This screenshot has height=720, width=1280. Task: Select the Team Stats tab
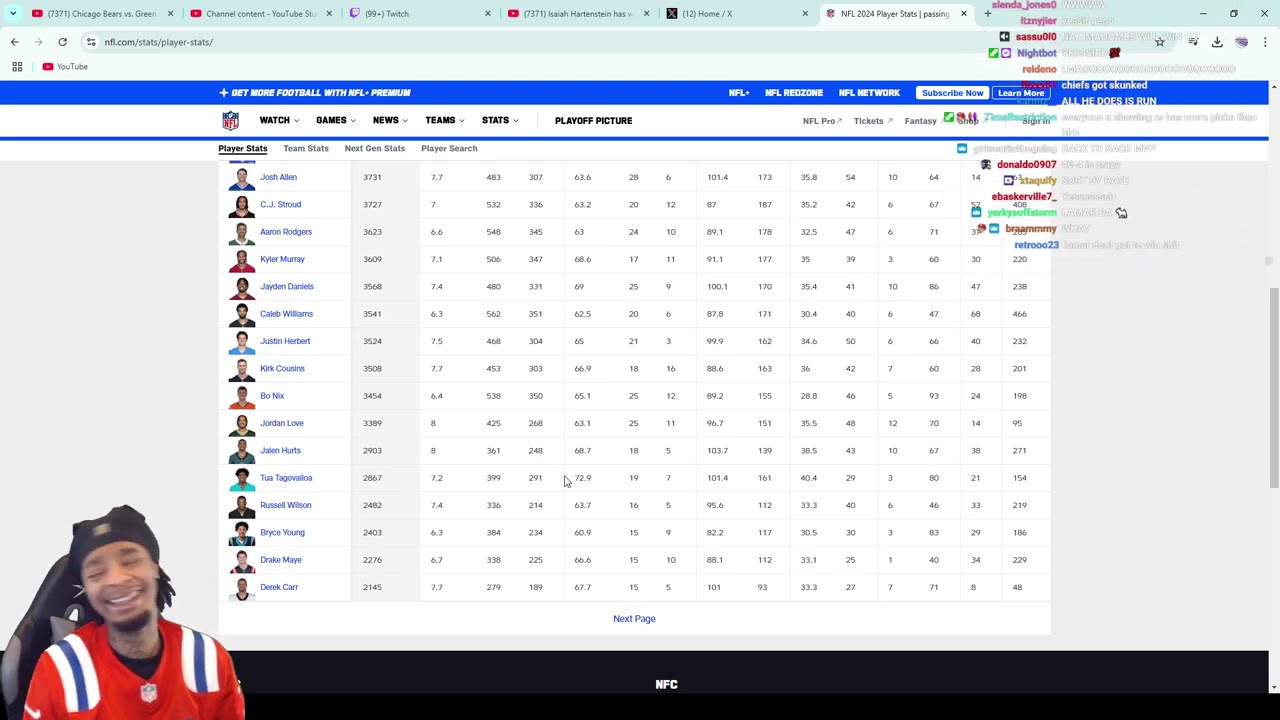(305, 148)
